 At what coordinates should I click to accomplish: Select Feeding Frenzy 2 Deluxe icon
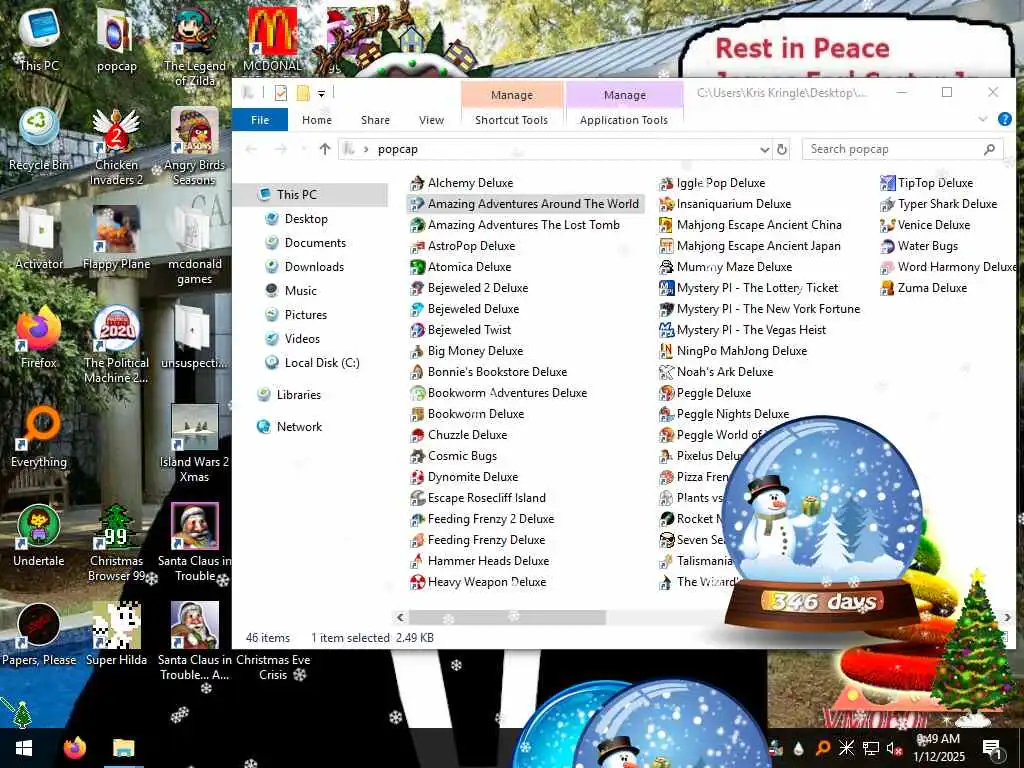(417, 519)
